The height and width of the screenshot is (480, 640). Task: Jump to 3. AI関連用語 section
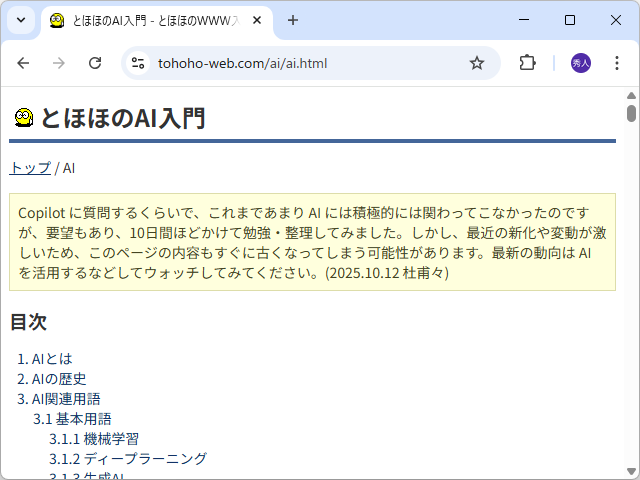click(x=58, y=399)
